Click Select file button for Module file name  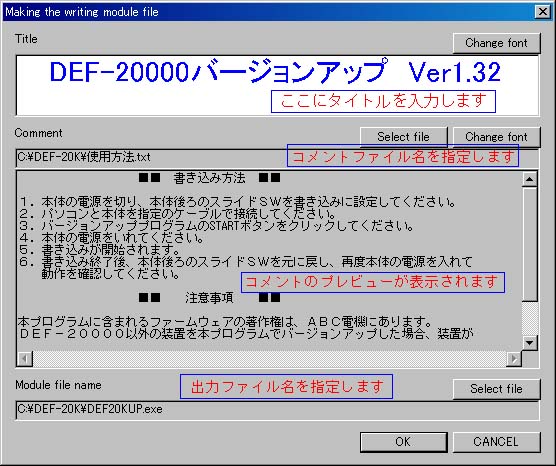click(x=496, y=389)
